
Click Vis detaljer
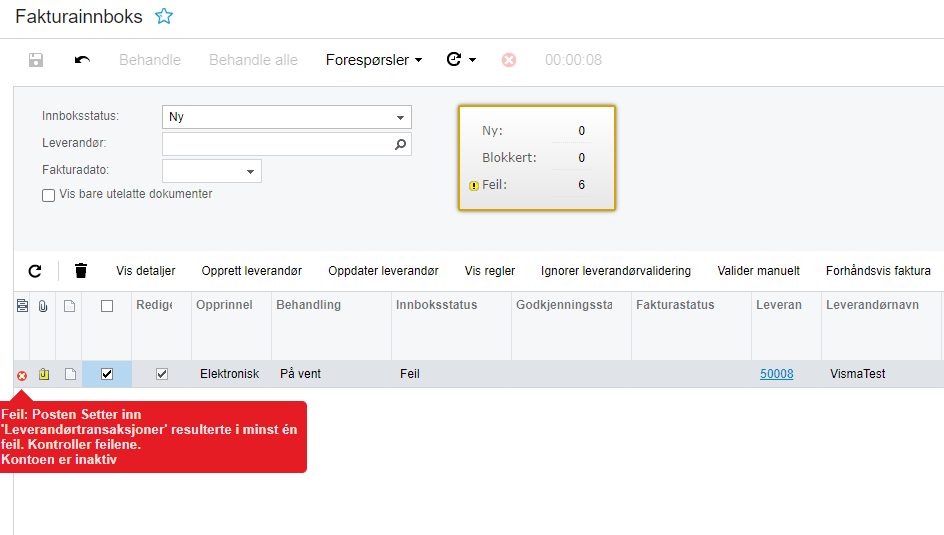(x=146, y=271)
